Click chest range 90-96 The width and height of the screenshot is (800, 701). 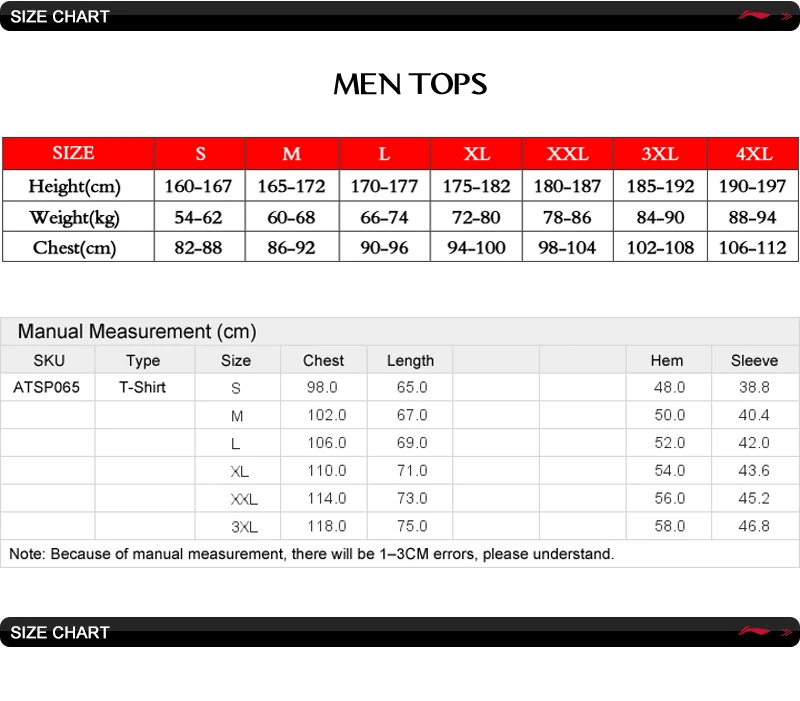[384, 247]
